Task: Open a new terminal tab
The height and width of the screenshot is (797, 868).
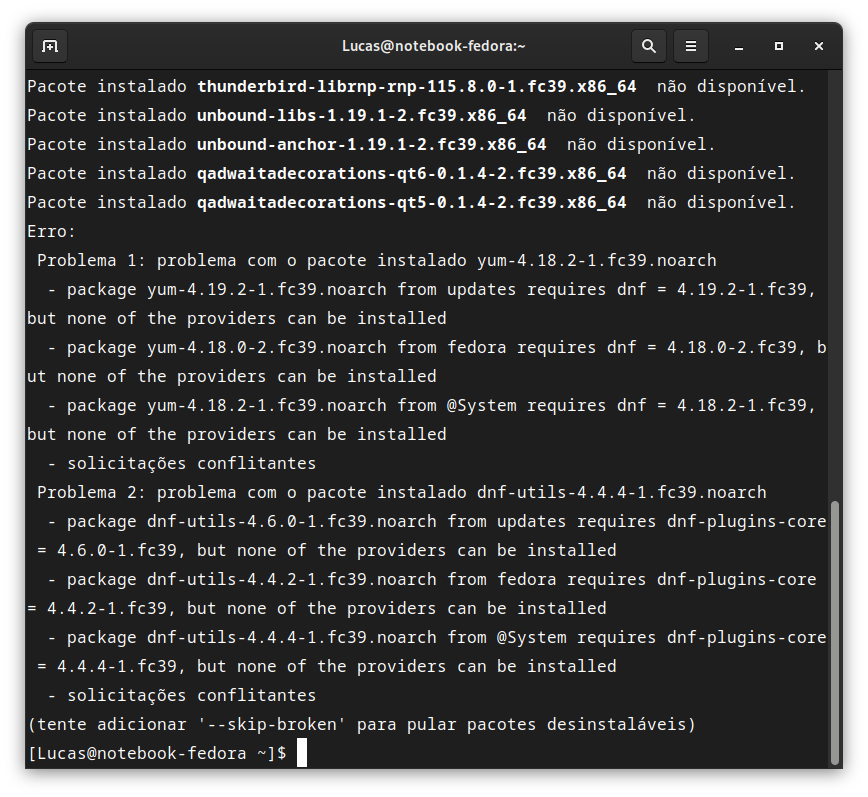Action: click(x=50, y=46)
